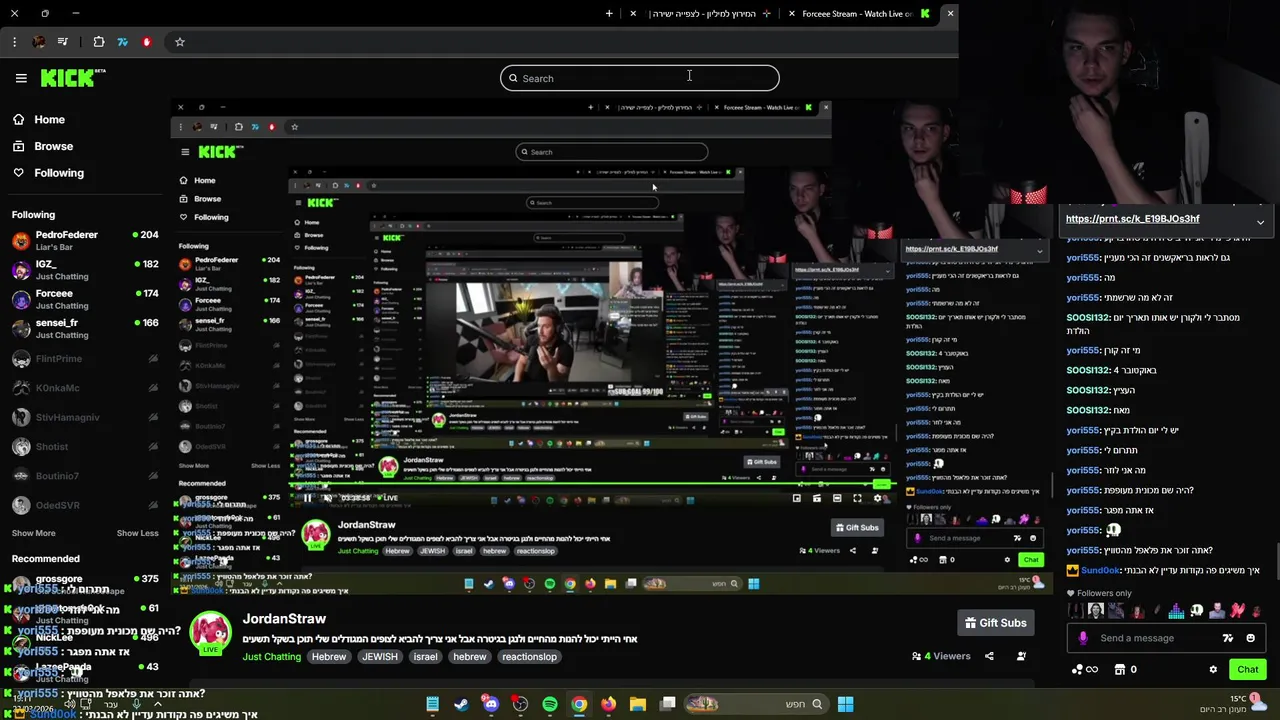Pause the stream in the video player
The width and height of the screenshot is (1280, 720).
point(307,498)
